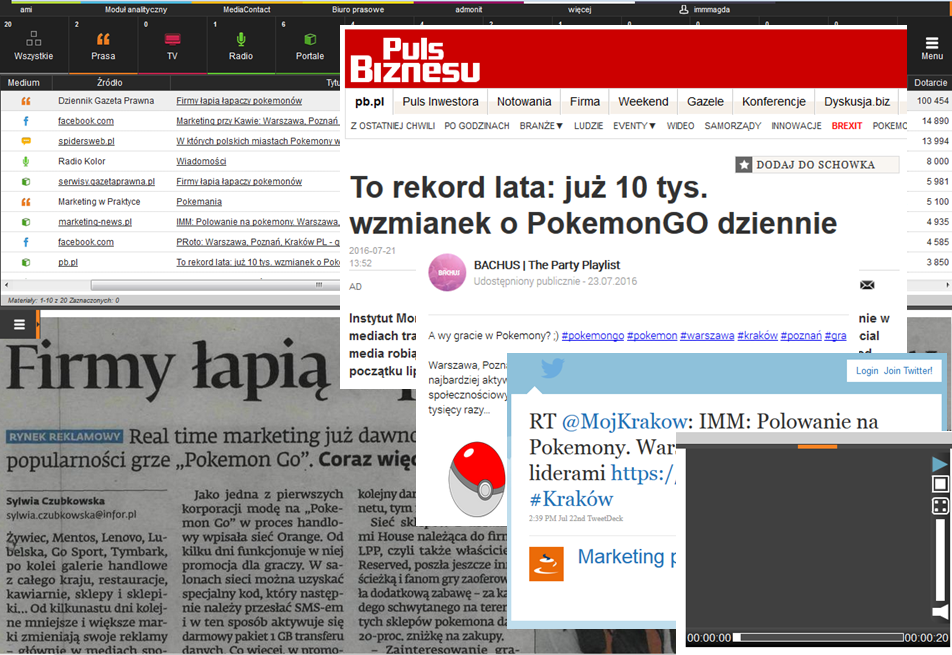Click the press icon in Dziennik Gazeta Prawna row
The height and width of the screenshot is (655, 952).
click(x=26, y=101)
